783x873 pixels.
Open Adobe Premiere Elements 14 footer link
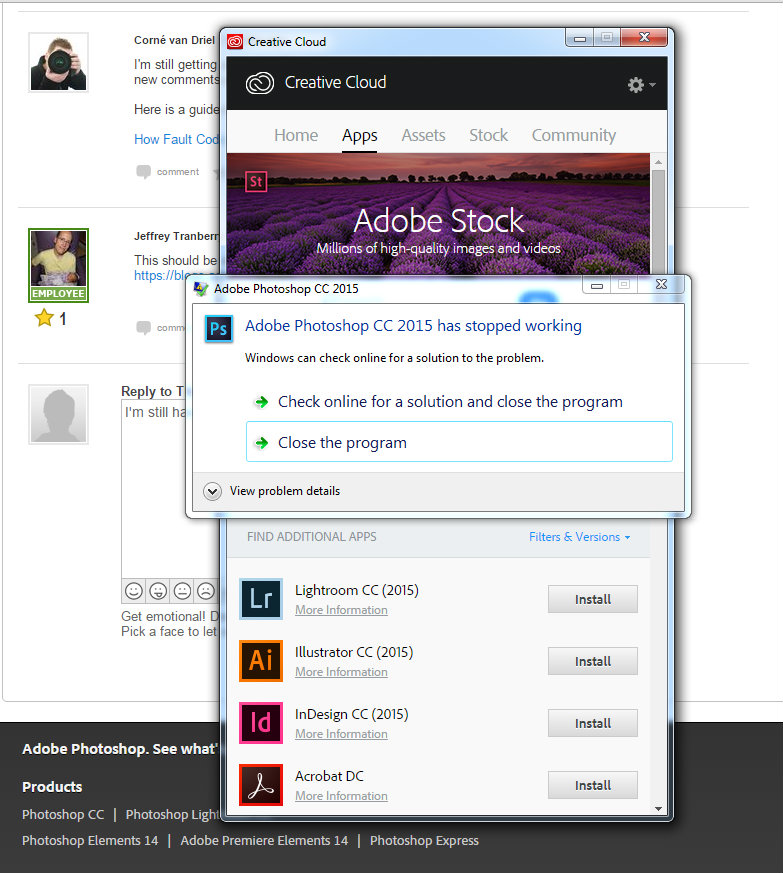[x=264, y=840]
